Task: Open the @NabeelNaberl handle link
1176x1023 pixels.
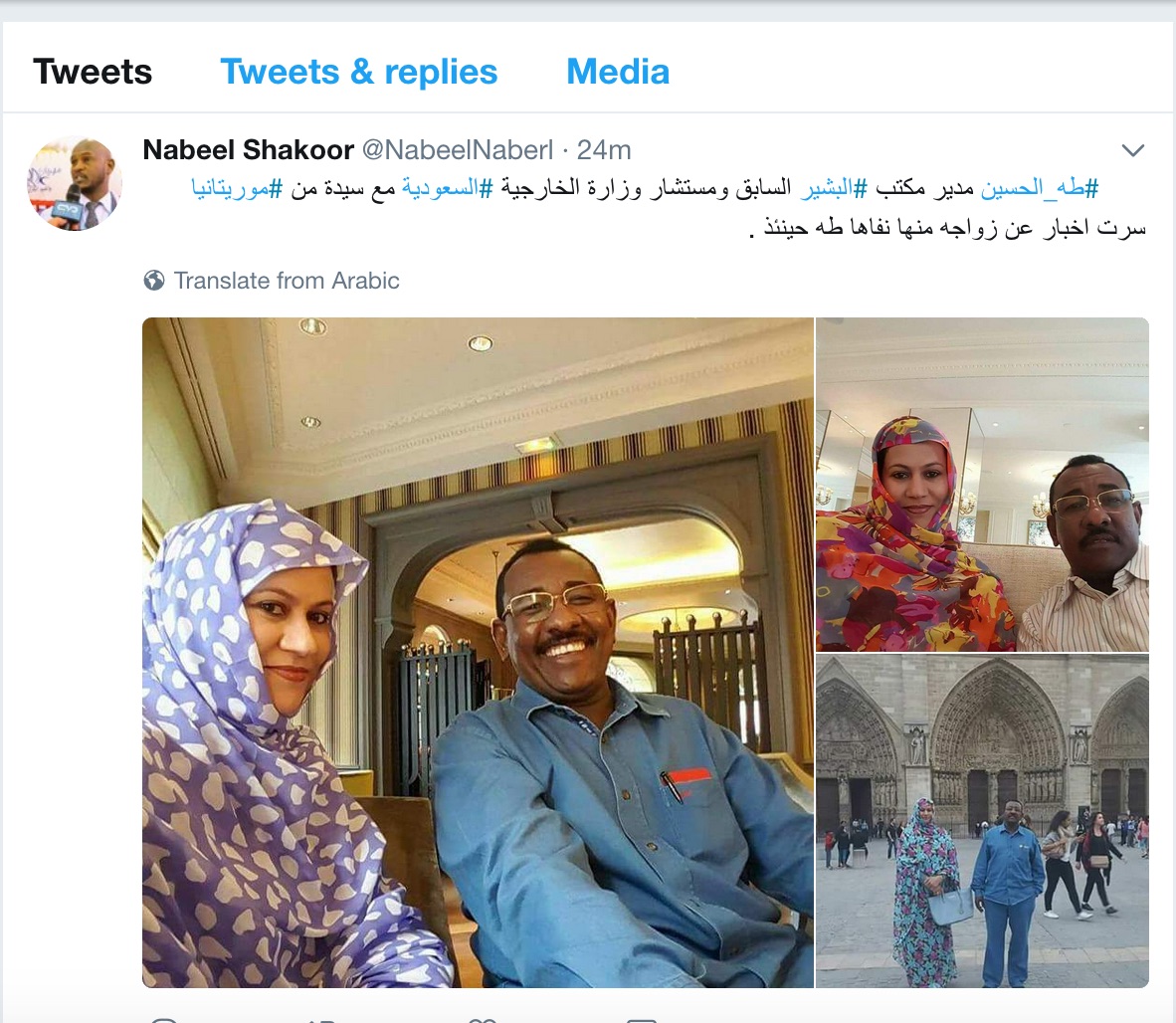Action: coord(458,150)
